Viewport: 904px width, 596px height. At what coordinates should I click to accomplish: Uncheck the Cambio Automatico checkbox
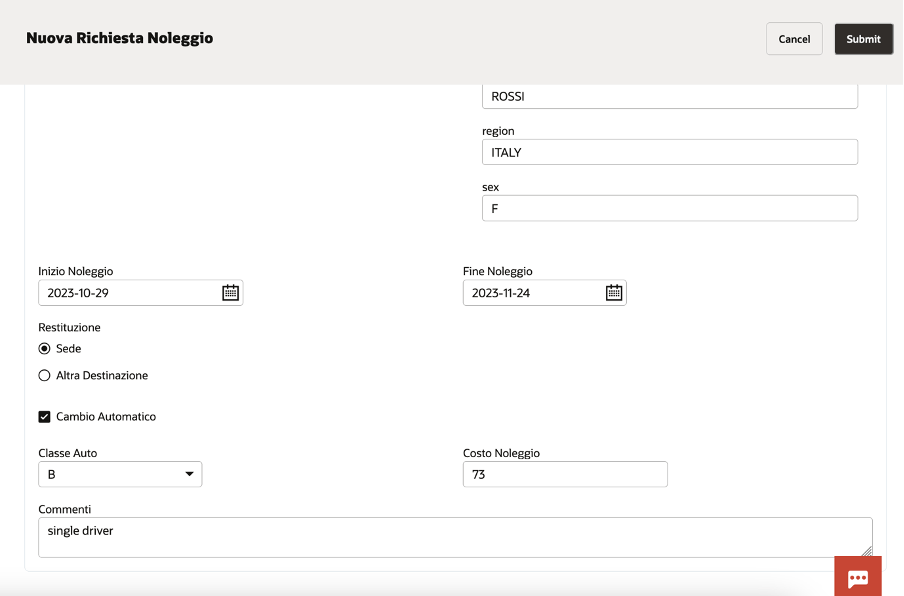pyautogui.click(x=44, y=417)
